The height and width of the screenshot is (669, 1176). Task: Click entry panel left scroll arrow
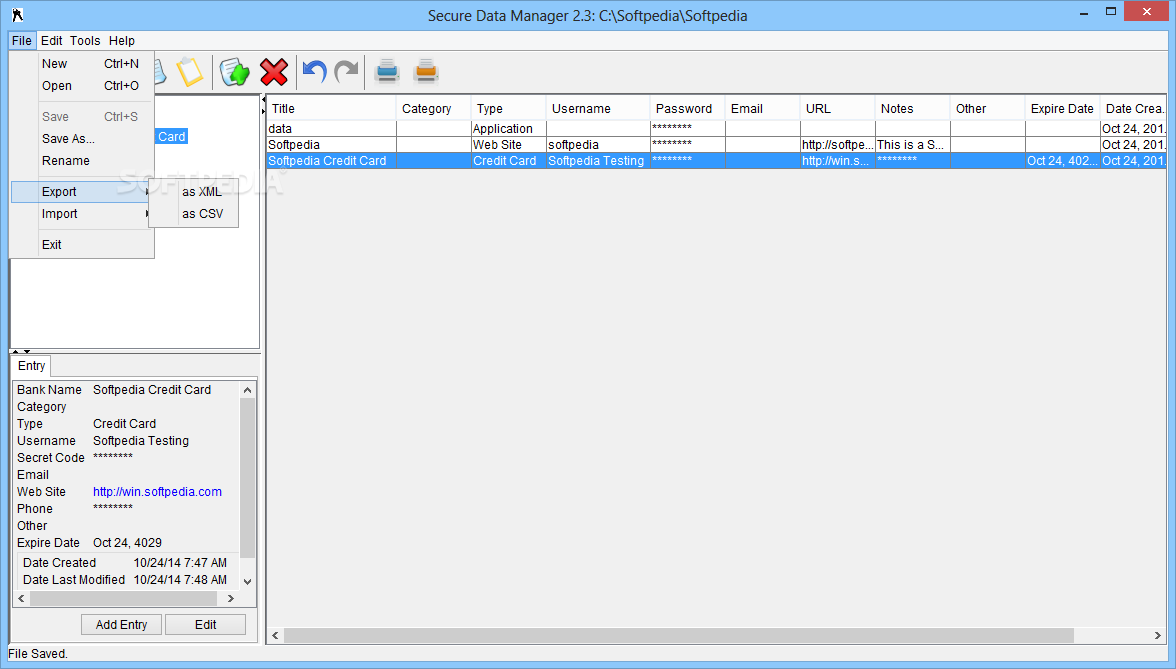[x=21, y=598]
